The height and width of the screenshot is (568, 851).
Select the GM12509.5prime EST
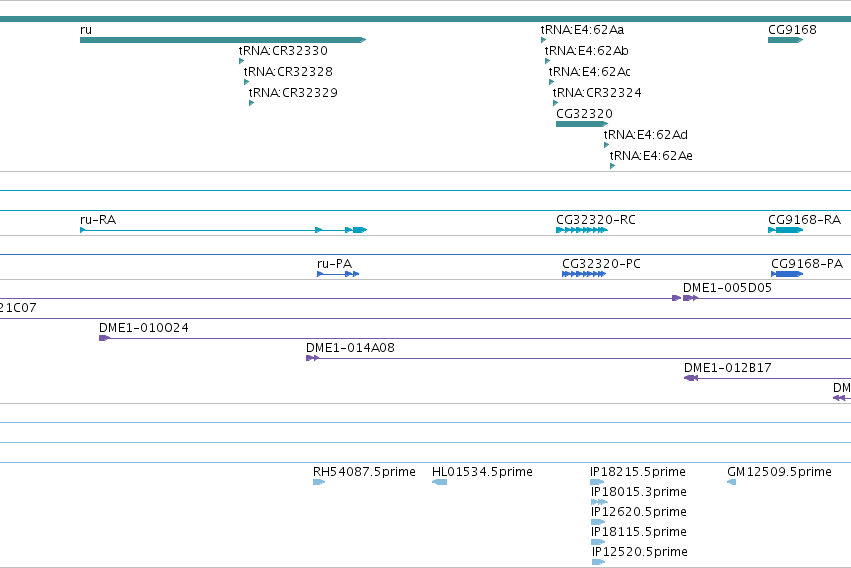pos(732,482)
